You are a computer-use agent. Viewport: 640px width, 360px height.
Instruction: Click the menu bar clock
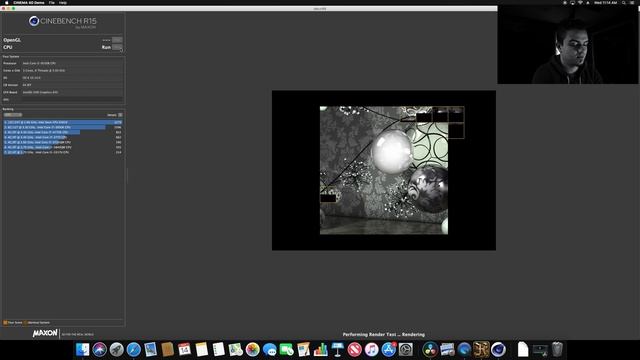tap(605, 2)
